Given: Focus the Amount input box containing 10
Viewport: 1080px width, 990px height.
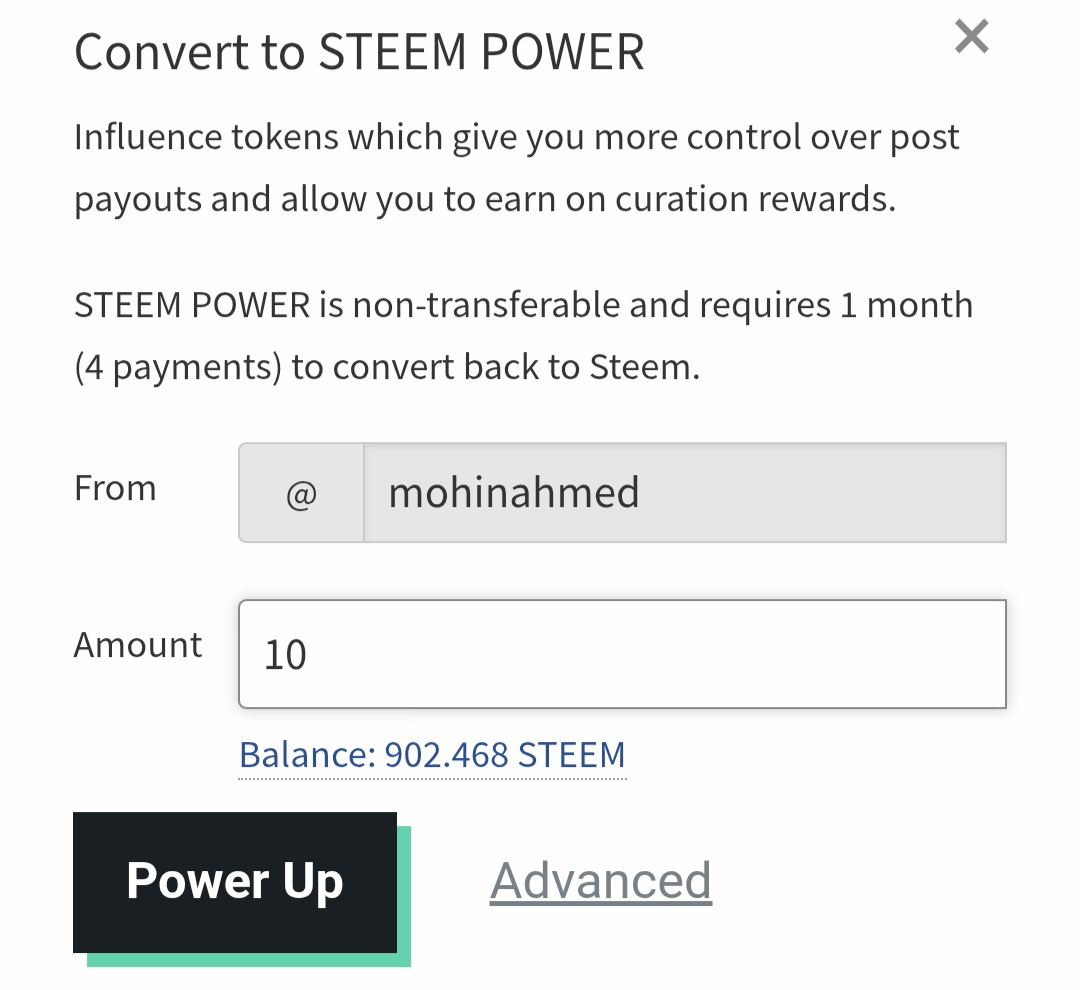Looking at the screenshot, I should point(621,654).
